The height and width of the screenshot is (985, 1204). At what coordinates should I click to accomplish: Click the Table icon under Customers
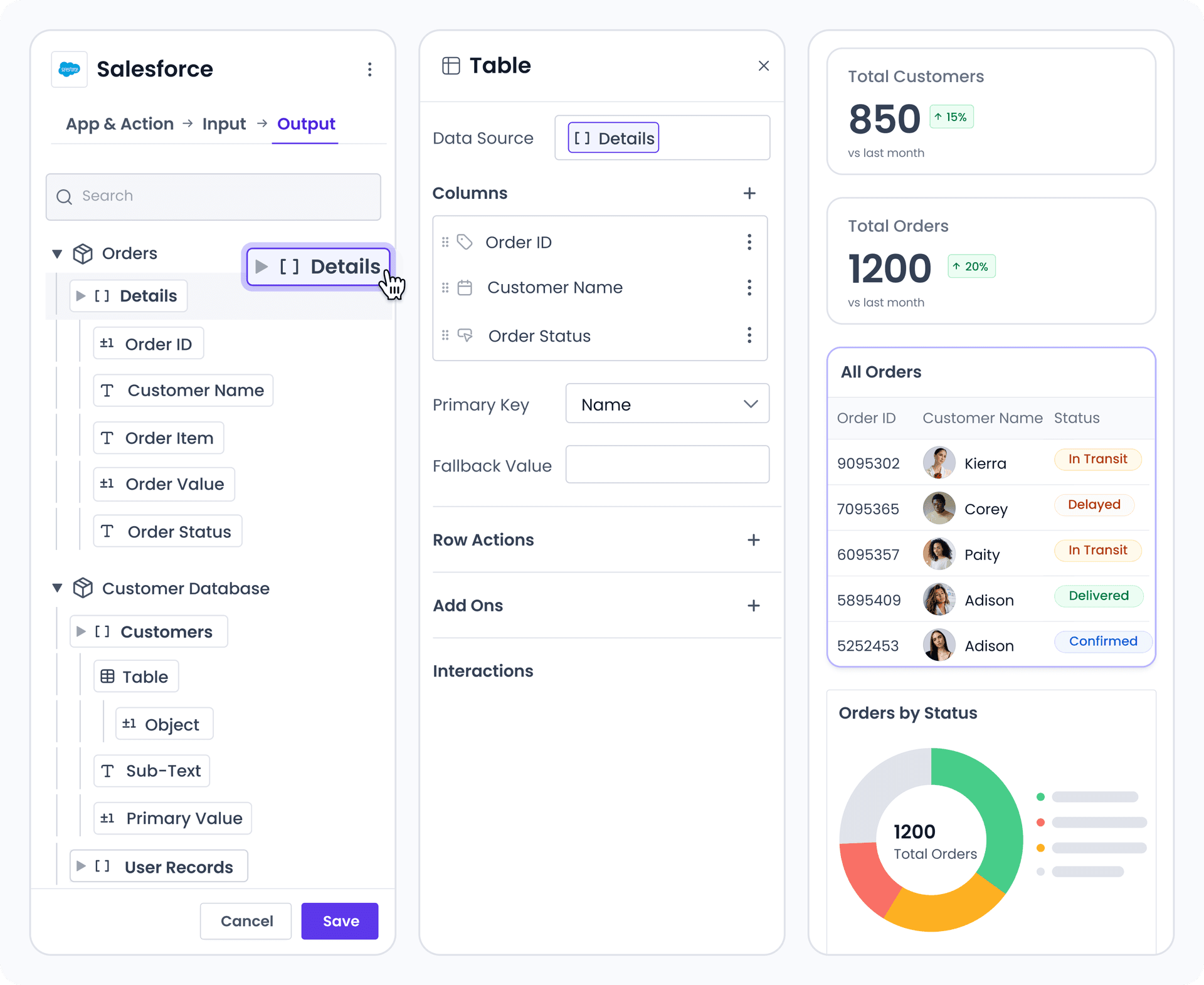tap(108, 676)
